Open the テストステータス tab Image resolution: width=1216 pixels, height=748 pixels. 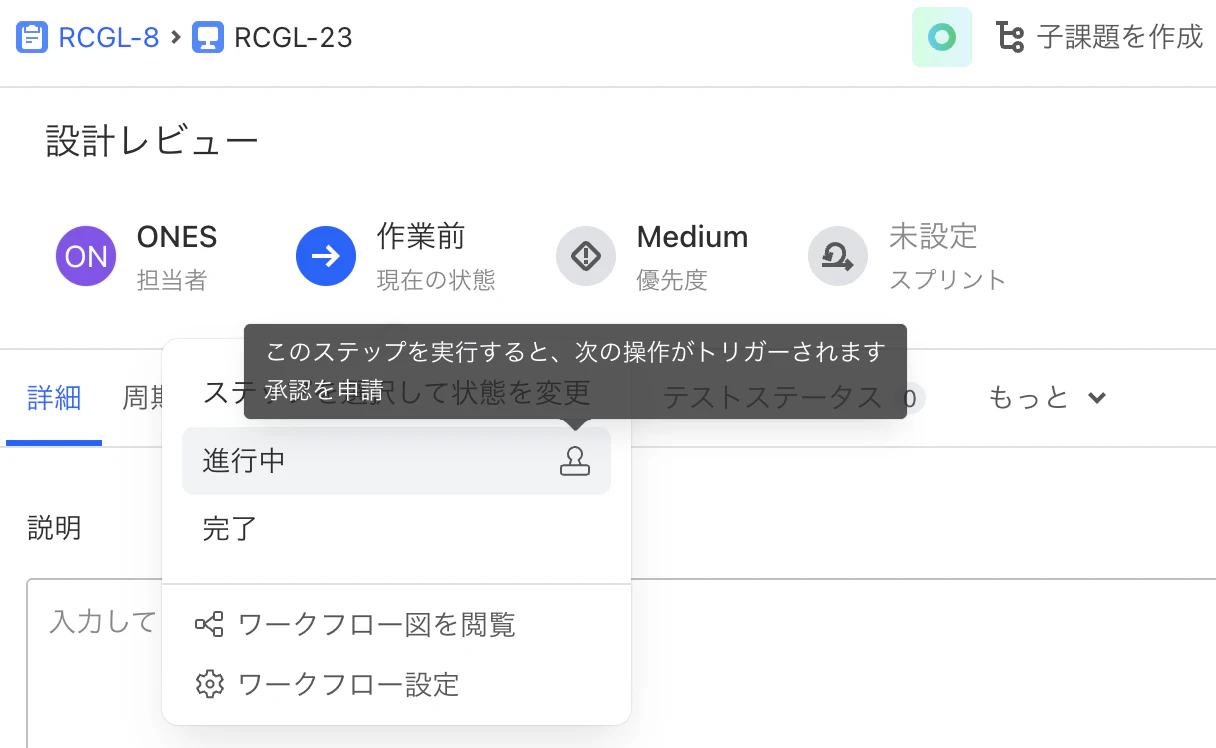point(773,398)
